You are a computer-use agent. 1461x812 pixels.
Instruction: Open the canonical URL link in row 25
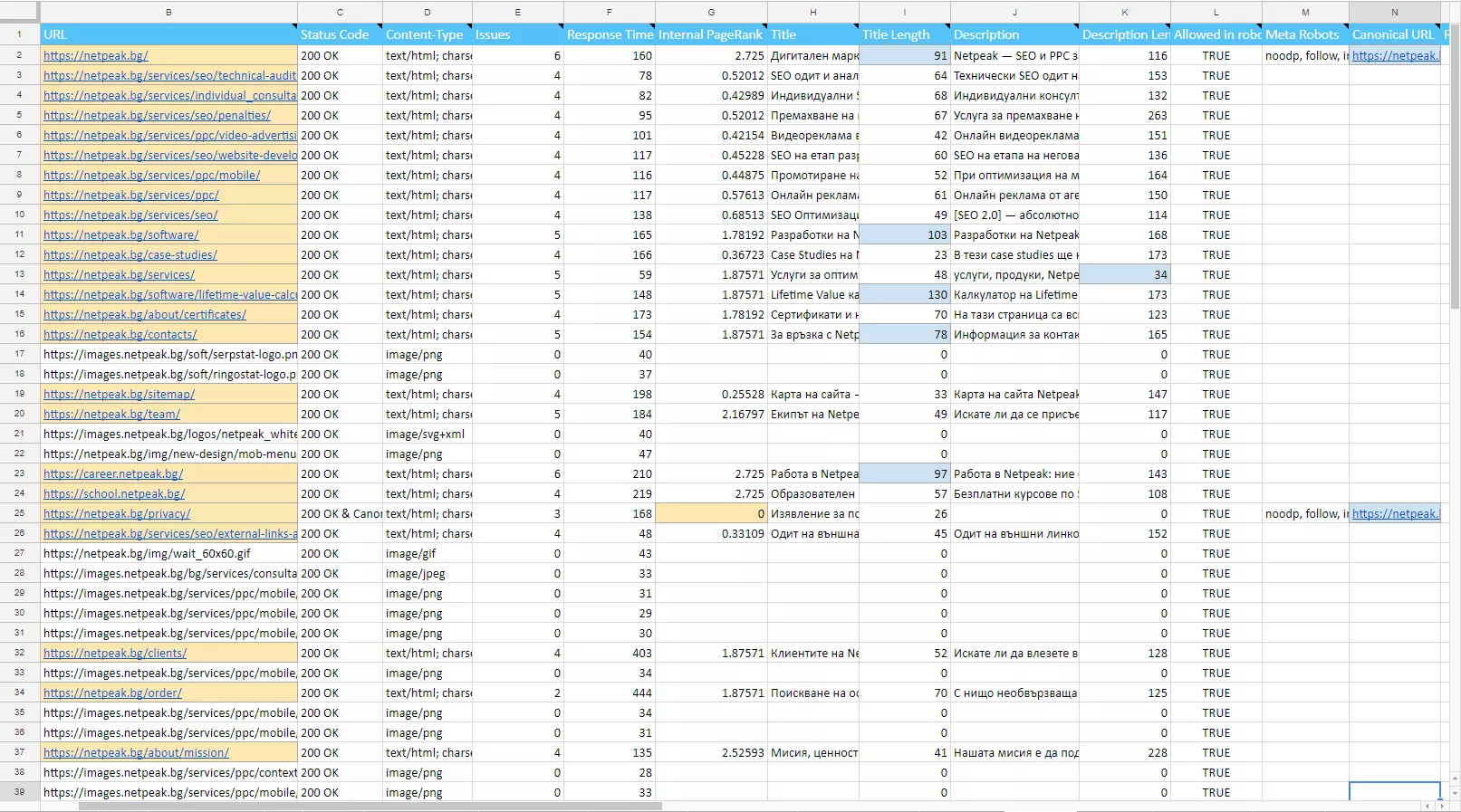pyautogui.click(x=1395, y=514)
